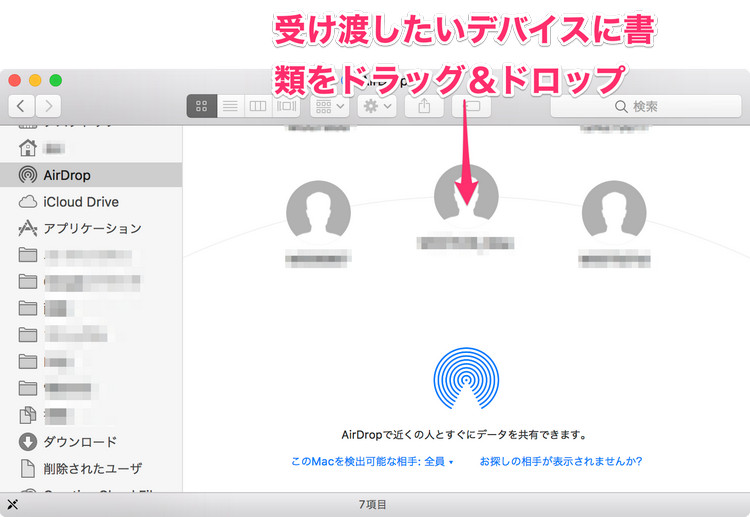Select the right AirDrop contact avatar
Viewport: 750px width, 517px height.
614,213
